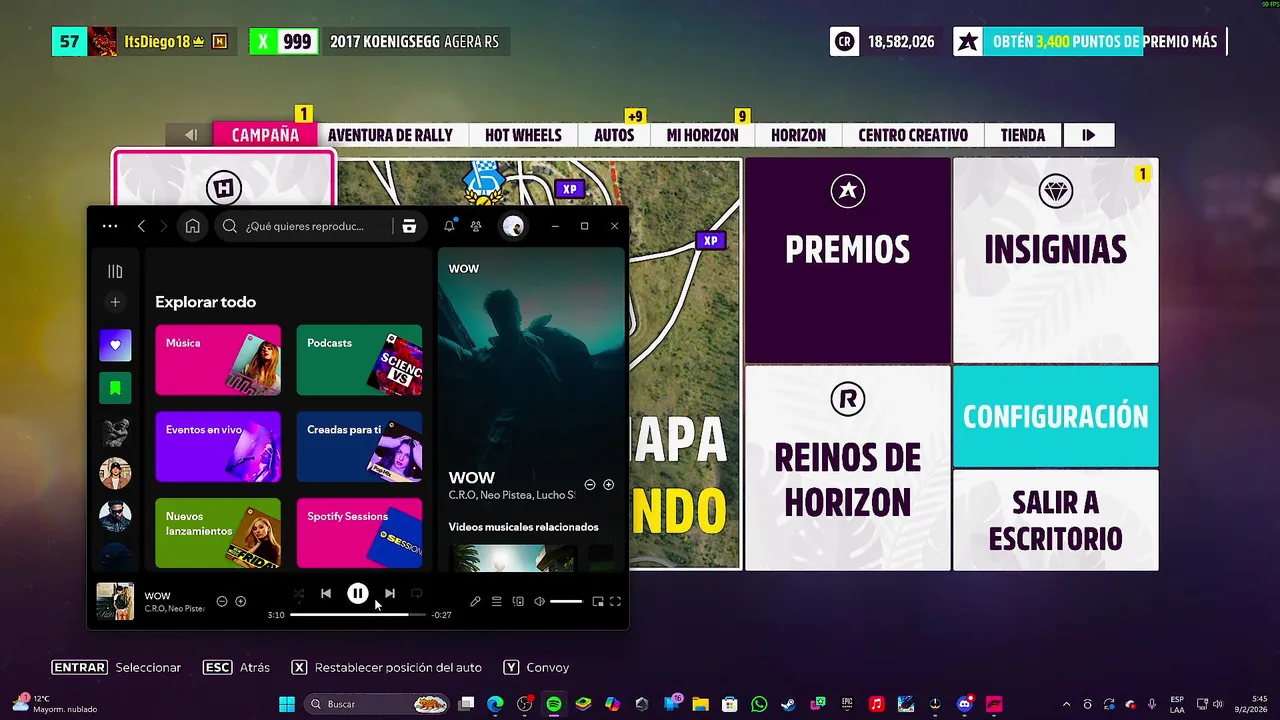Click the album art thumbnail in player bar
Screen dimensions: 1280x720
[x=115, y=601]
